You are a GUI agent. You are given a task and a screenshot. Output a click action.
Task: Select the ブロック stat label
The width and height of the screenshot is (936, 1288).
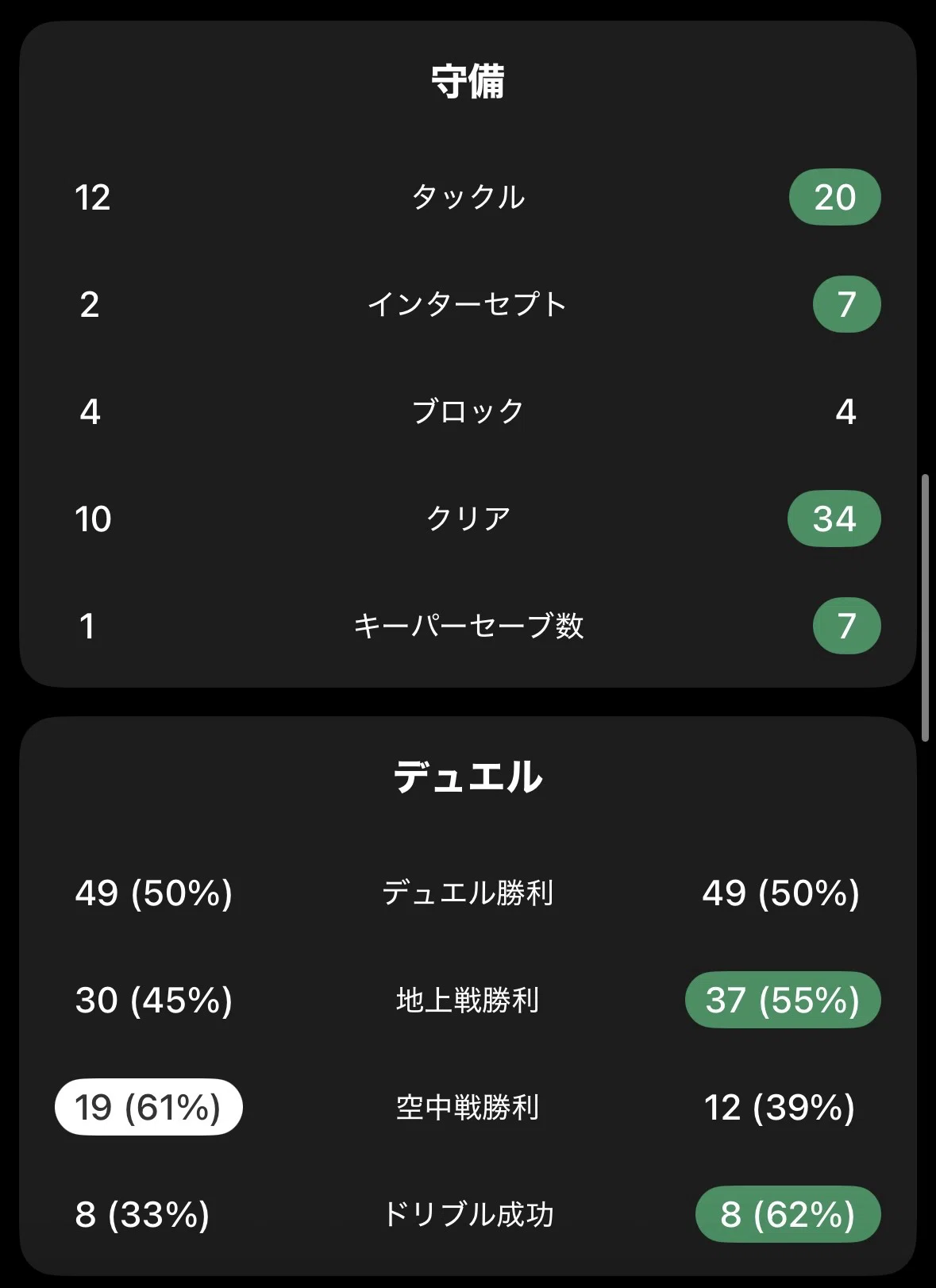tap(468, 411)
